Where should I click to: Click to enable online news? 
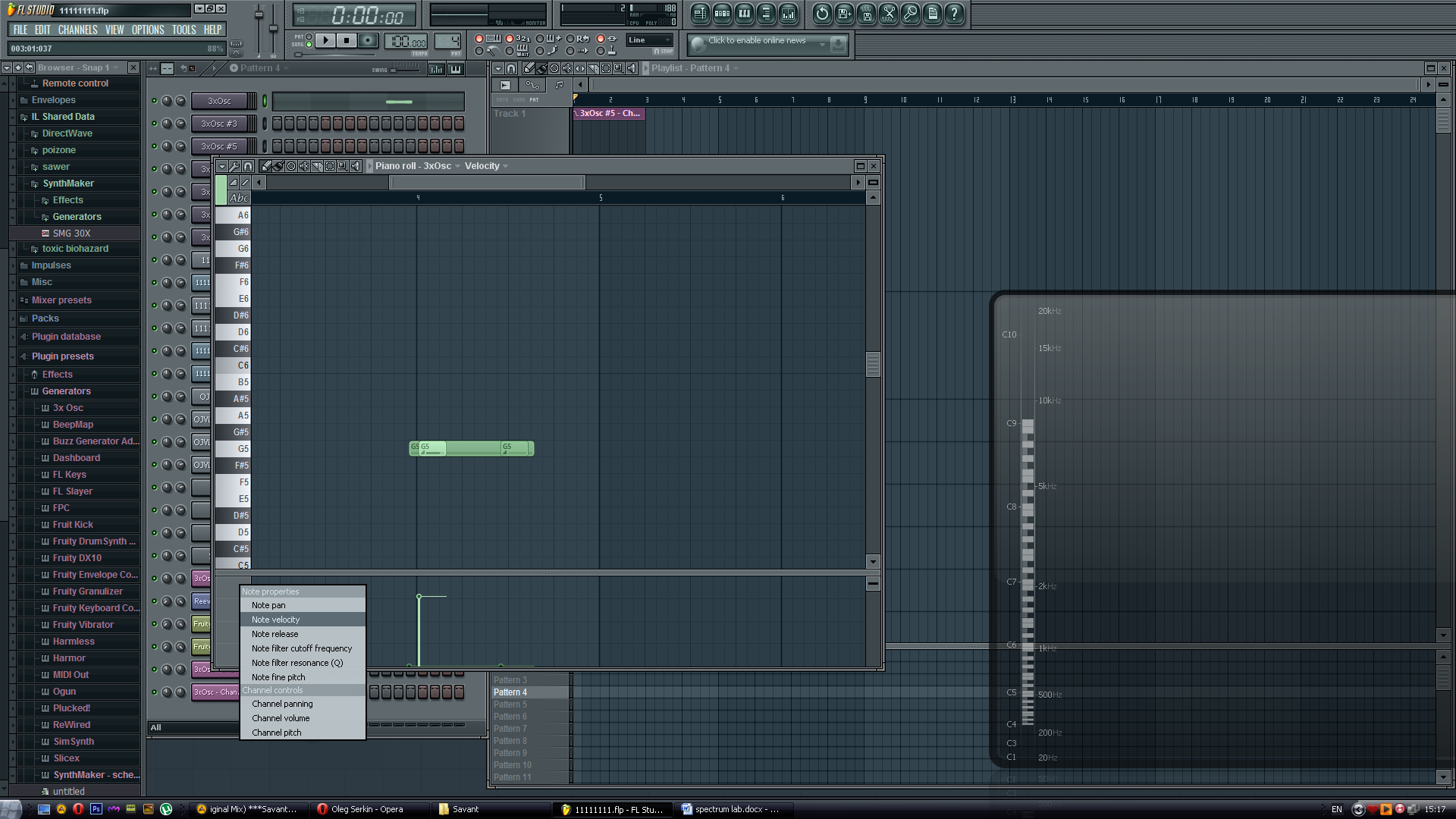pyautogui.click(x=767, y=44)
